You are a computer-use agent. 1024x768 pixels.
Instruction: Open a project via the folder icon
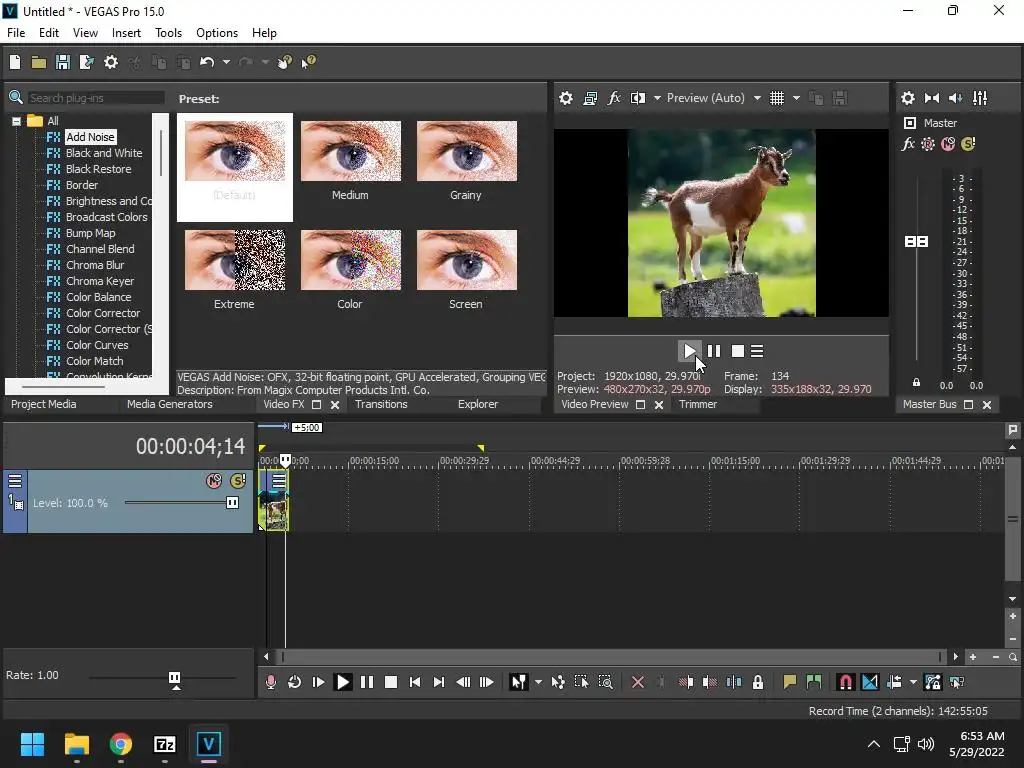point(39,62)
